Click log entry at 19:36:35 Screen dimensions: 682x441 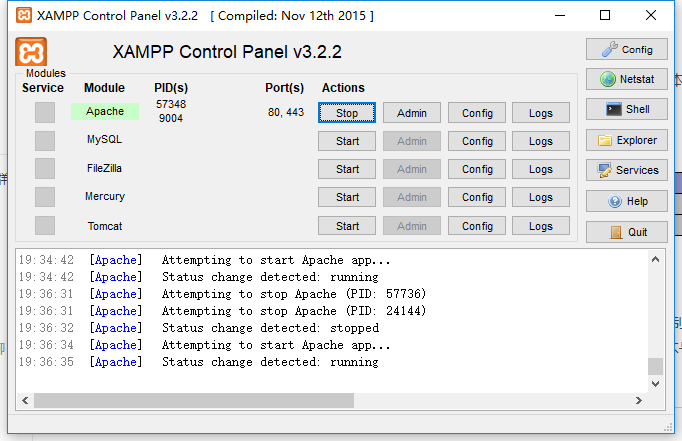point(199,362)
